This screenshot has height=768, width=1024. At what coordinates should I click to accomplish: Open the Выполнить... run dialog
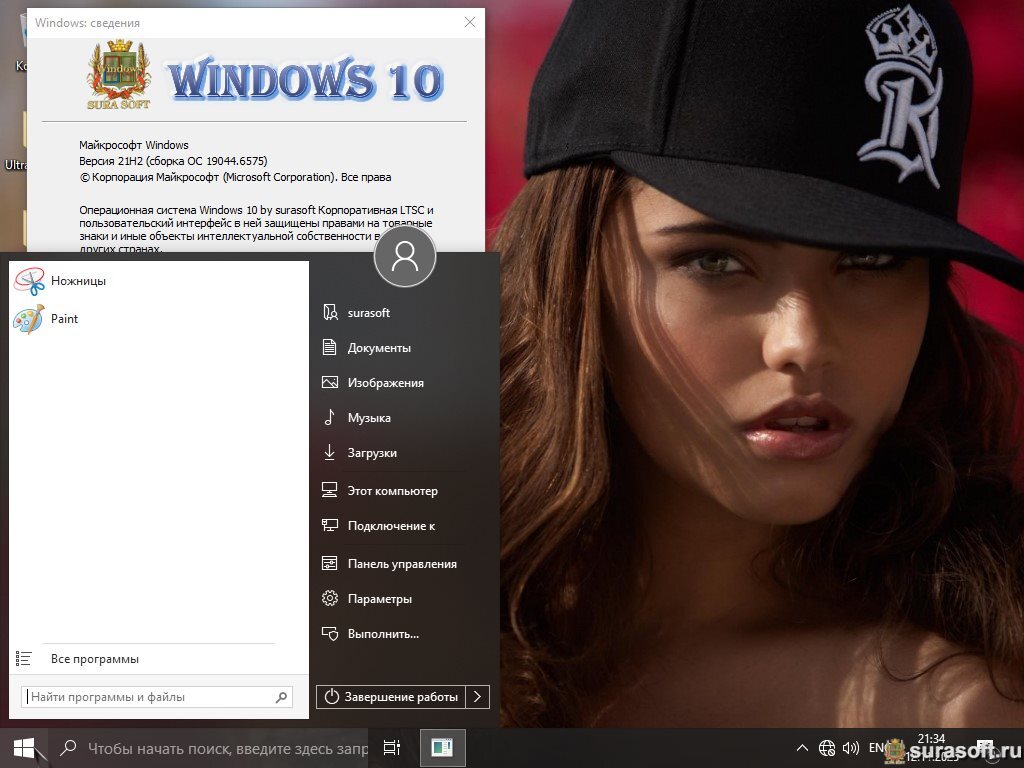coord(382,634)
